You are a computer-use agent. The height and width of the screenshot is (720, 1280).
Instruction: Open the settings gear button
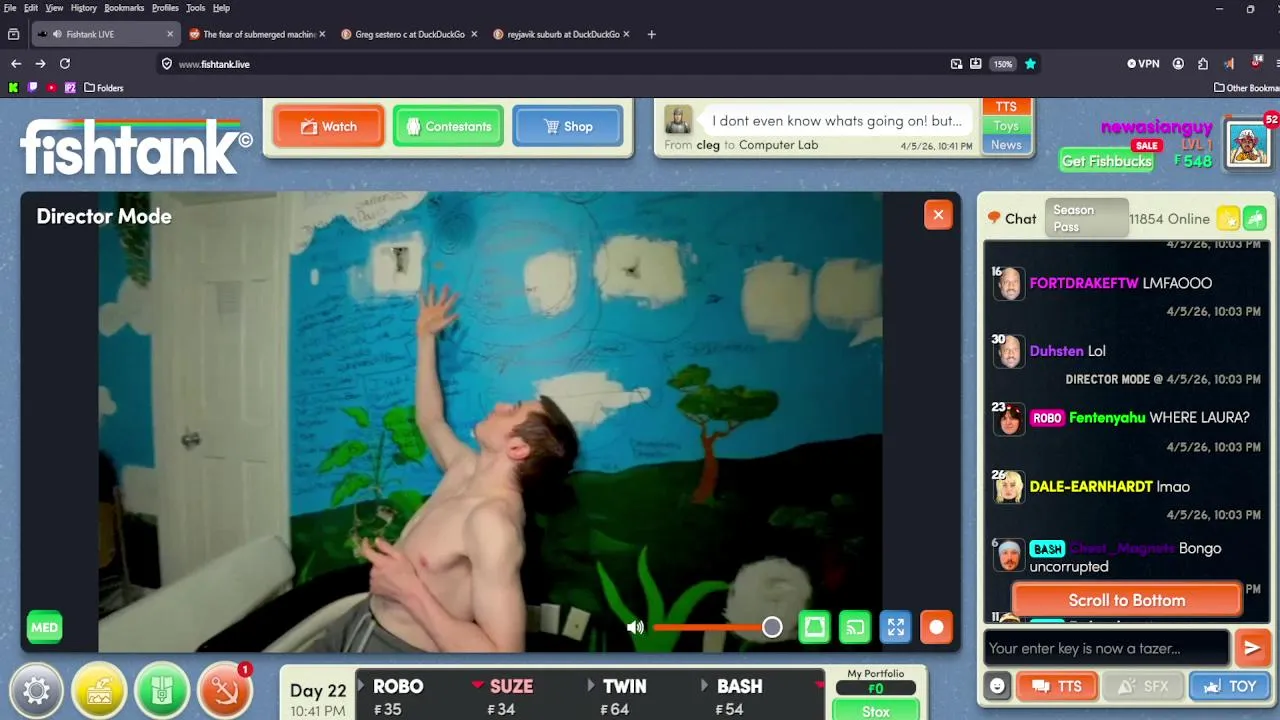tap(37, 691)
